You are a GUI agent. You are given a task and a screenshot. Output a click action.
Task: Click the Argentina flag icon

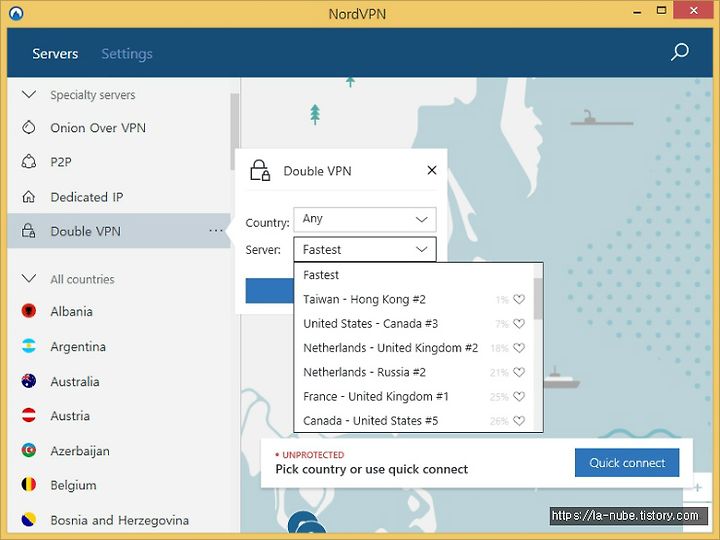click(x=28, y=346)
